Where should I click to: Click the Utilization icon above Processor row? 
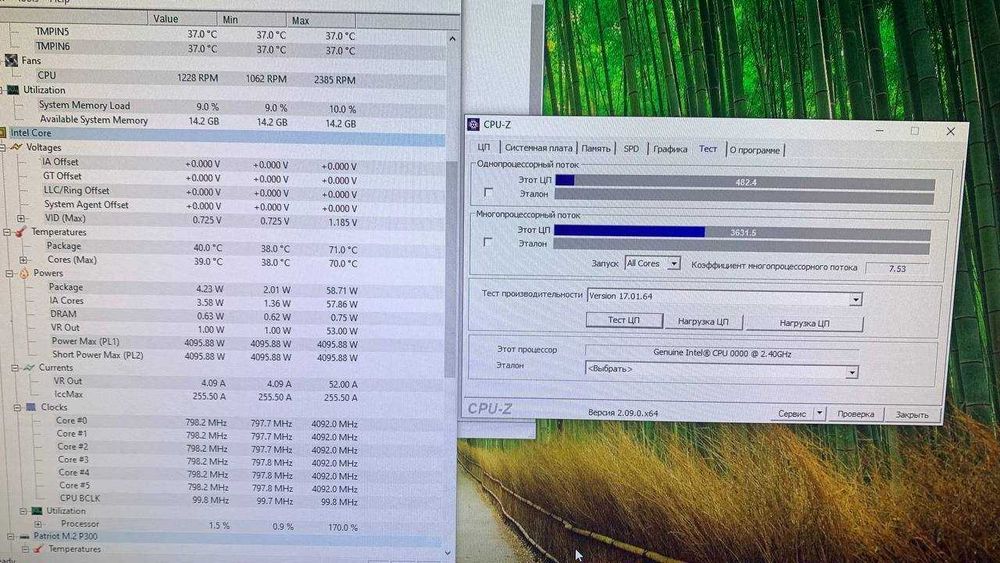tap(37, 511)
